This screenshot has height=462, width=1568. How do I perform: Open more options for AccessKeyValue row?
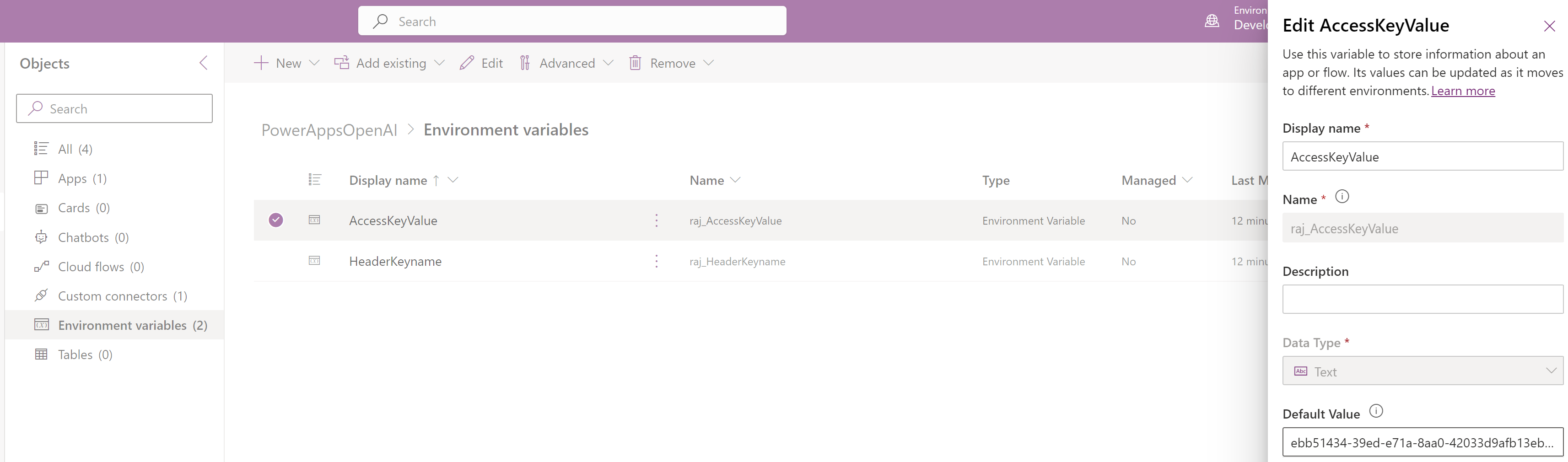click(656, 220)
